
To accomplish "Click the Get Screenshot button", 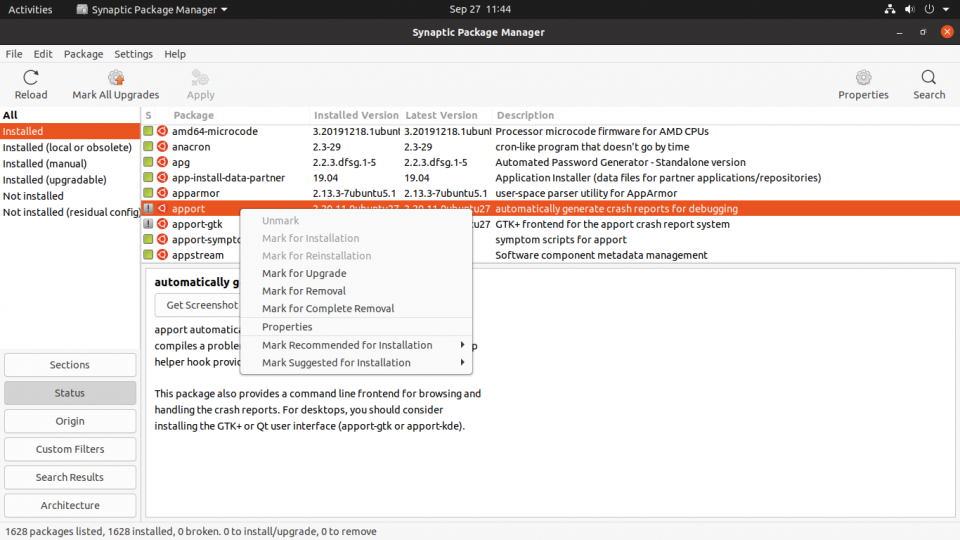I will tap(197, 305).
